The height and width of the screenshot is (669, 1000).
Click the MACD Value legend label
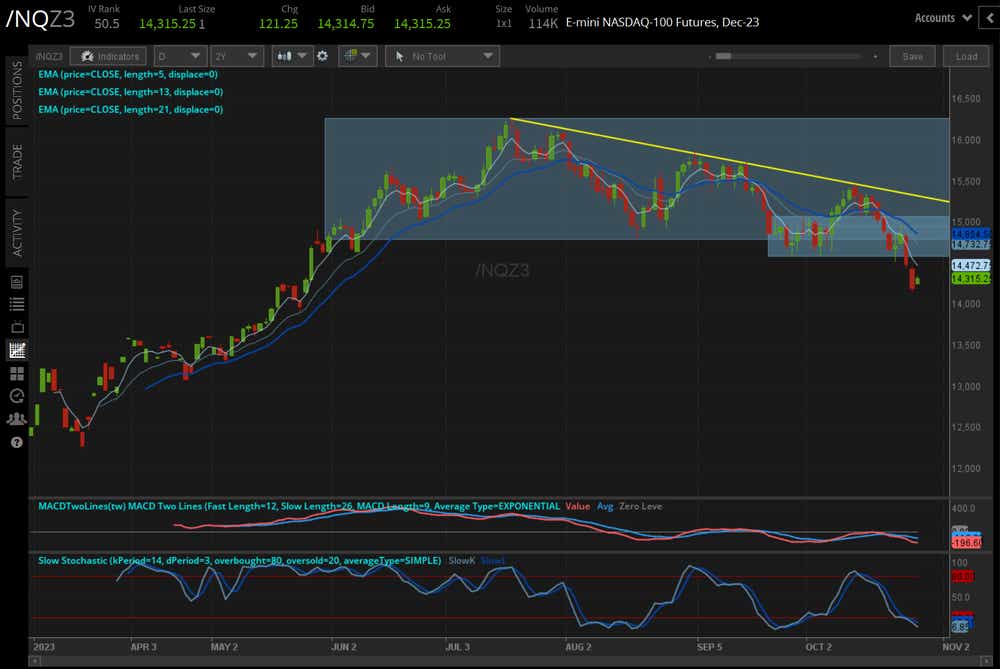click(577, 506)
